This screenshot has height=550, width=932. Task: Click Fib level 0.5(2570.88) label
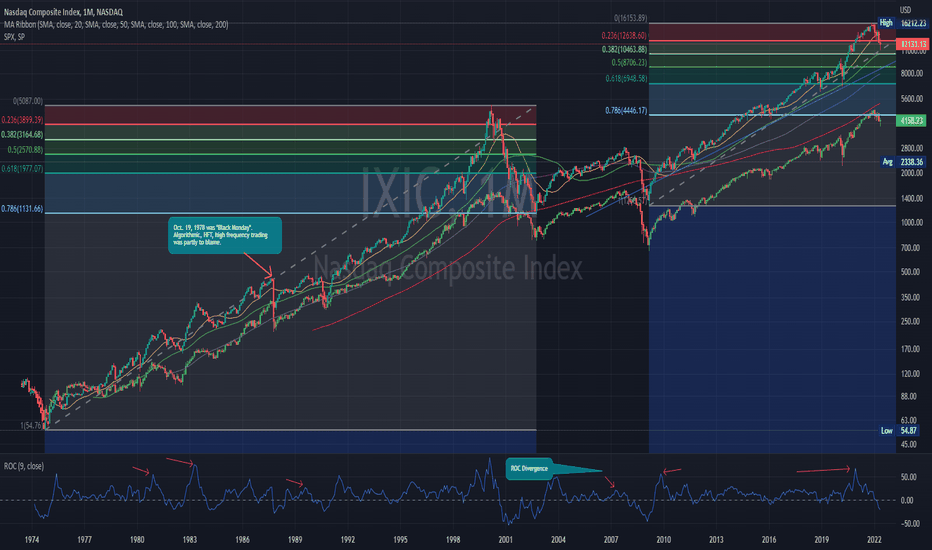coord(25,150)
